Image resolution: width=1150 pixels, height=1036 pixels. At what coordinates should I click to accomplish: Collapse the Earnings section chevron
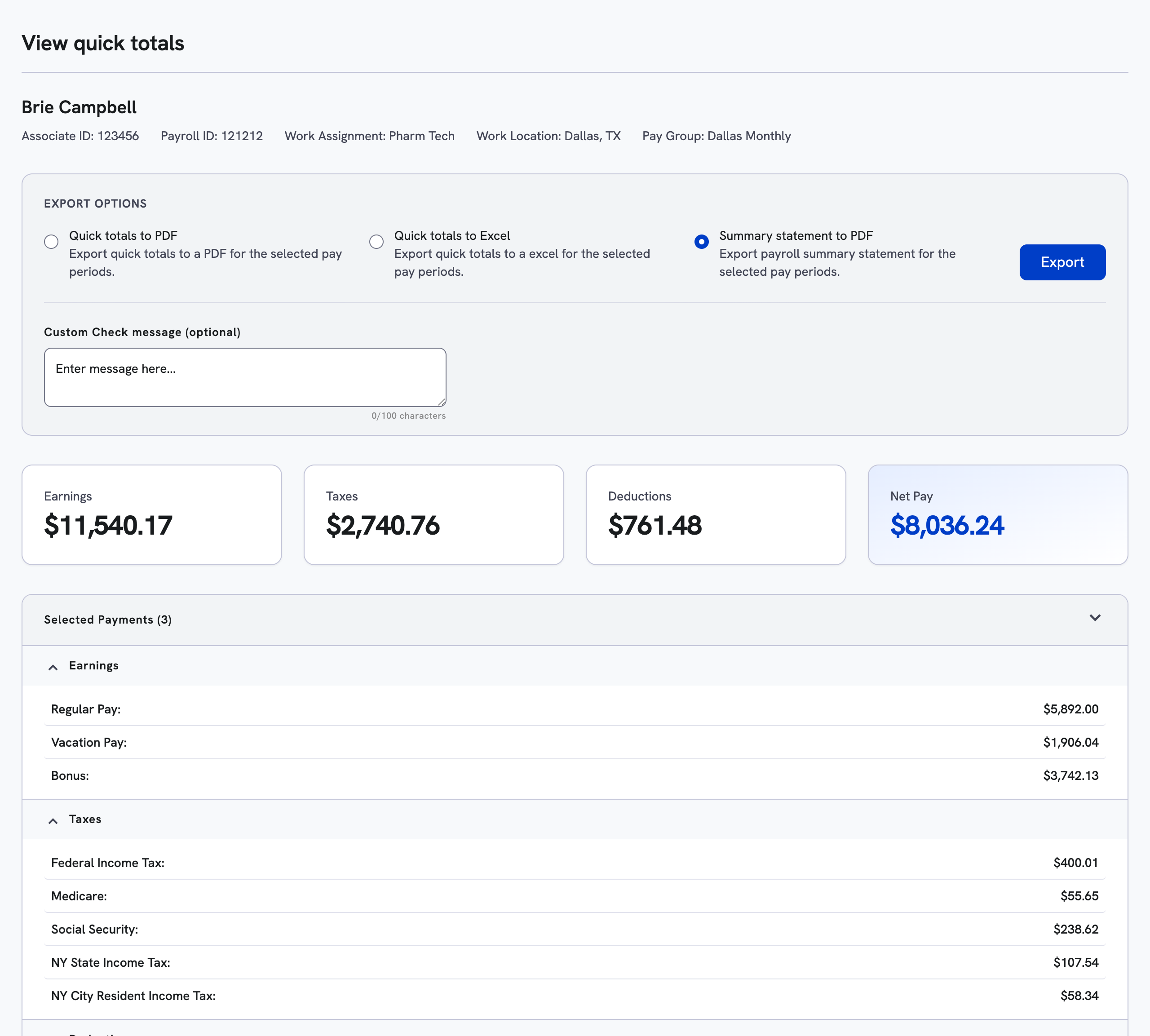tap(53, 667)
